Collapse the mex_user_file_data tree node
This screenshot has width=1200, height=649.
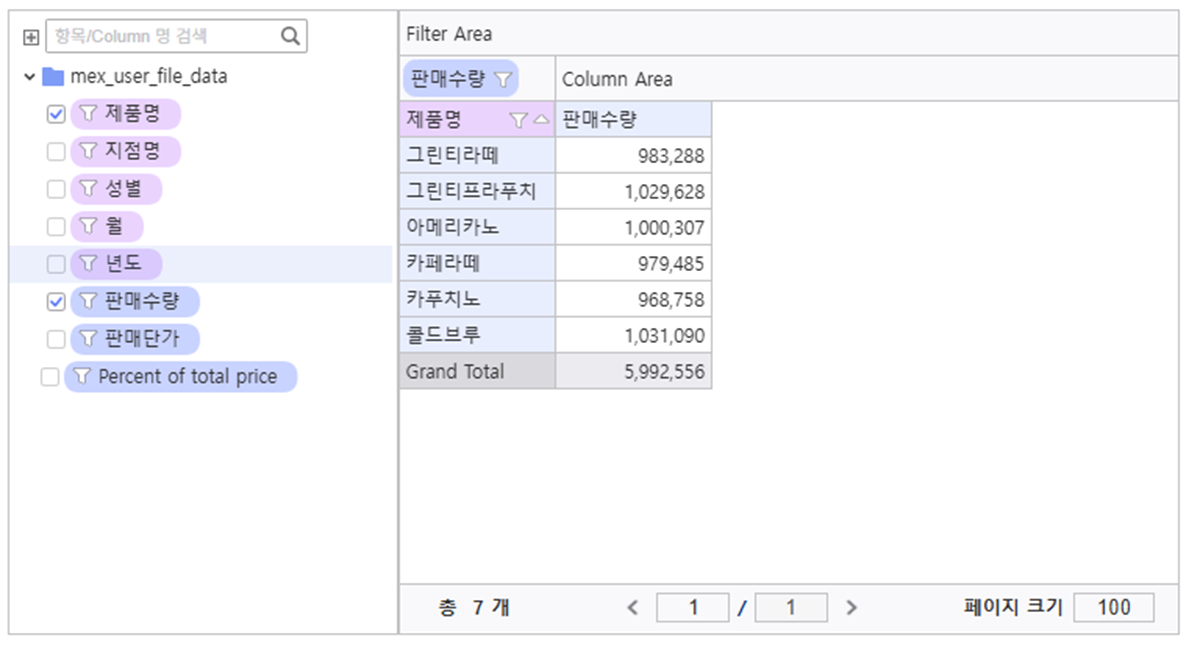30,76
